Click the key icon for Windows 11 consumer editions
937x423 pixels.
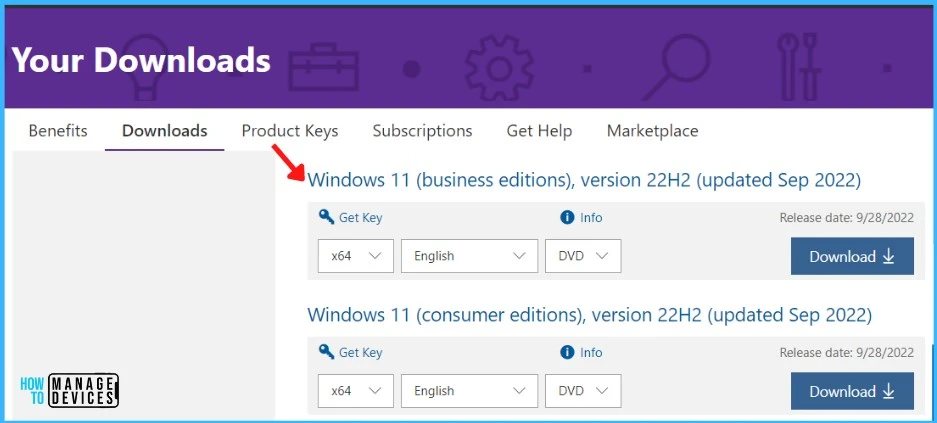pyautogui.click(x=327, y=352)
